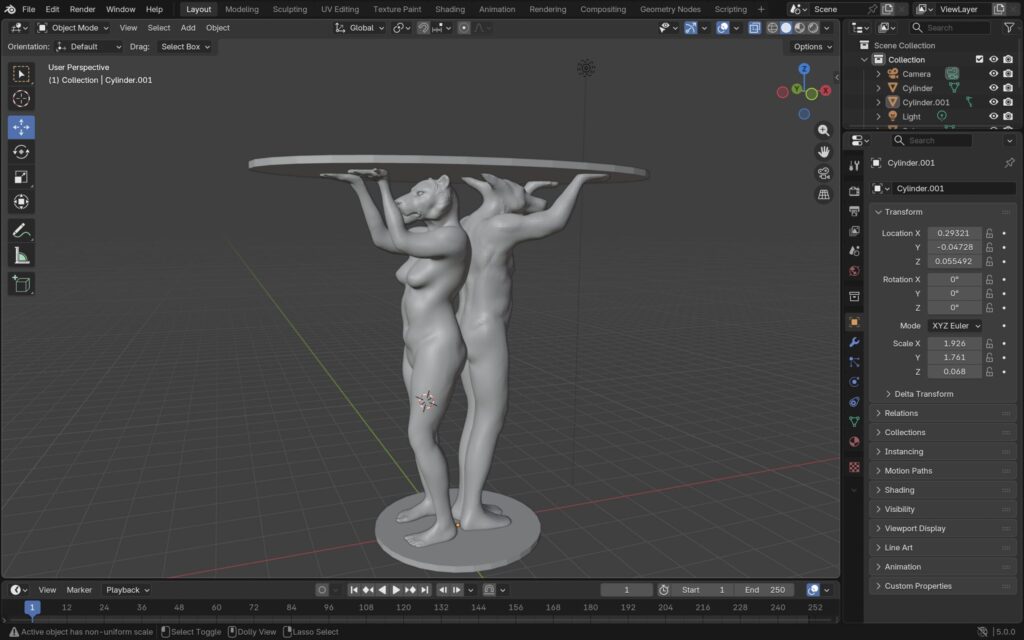Expand the Relations panel
1024x640 pixels.
[x=901, y=413]
